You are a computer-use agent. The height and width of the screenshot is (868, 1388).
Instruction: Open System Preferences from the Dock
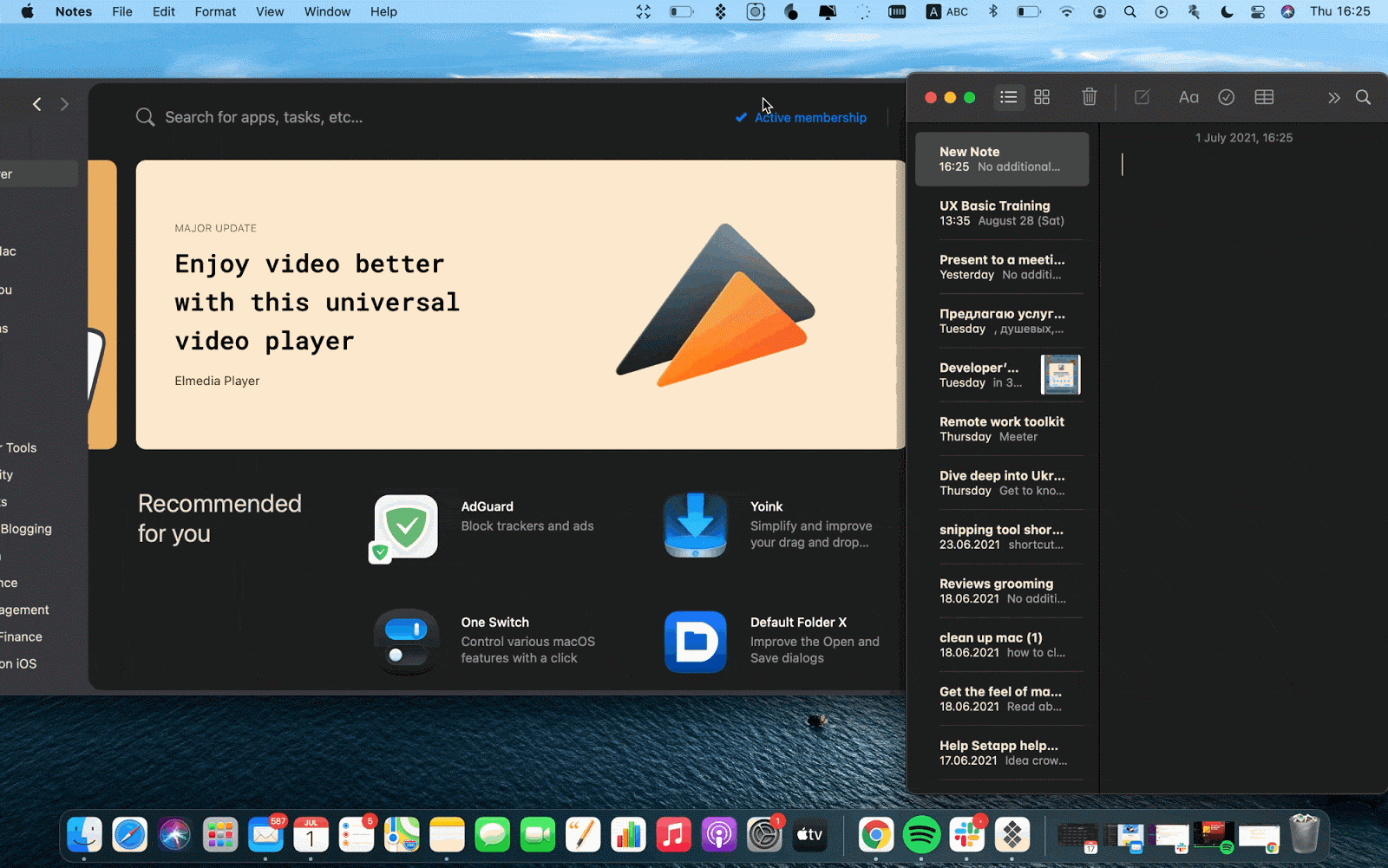click(x=764, y=835)
